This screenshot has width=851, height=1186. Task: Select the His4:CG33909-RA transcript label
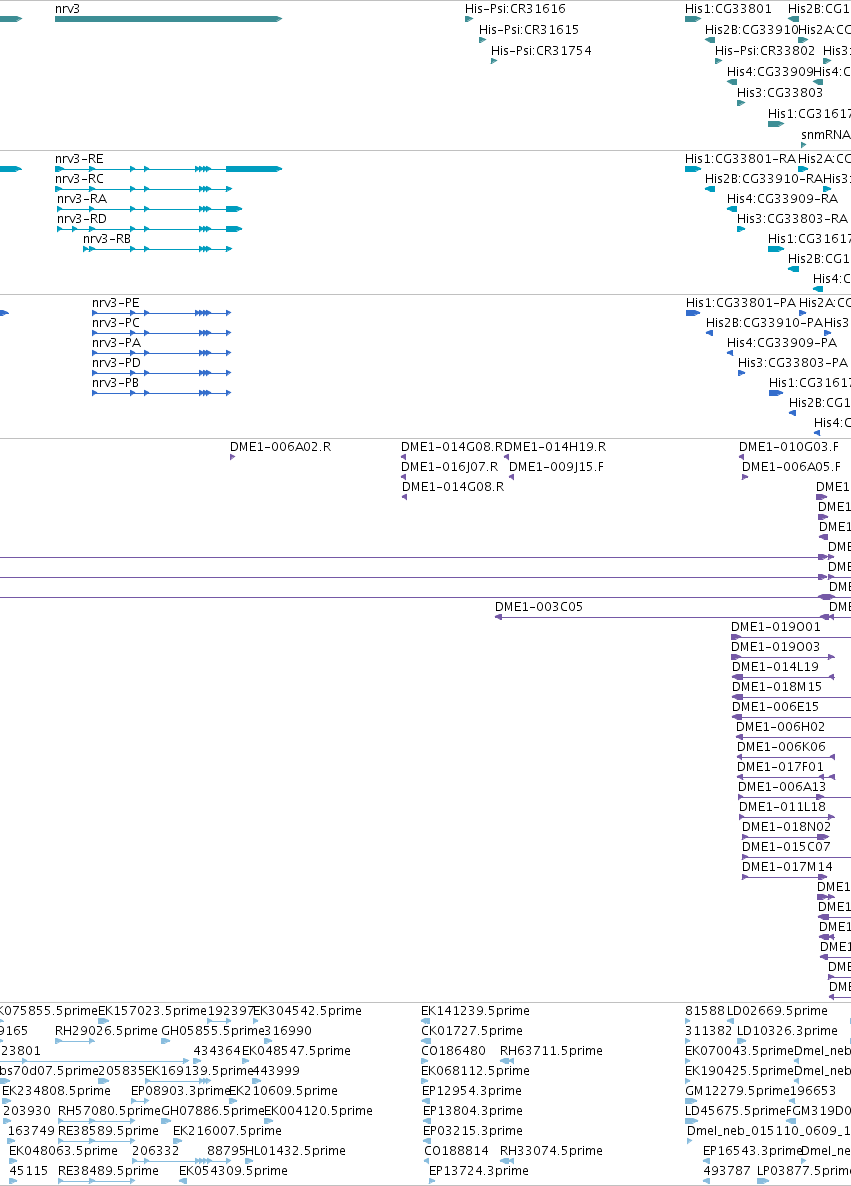[x=782, y=199]
